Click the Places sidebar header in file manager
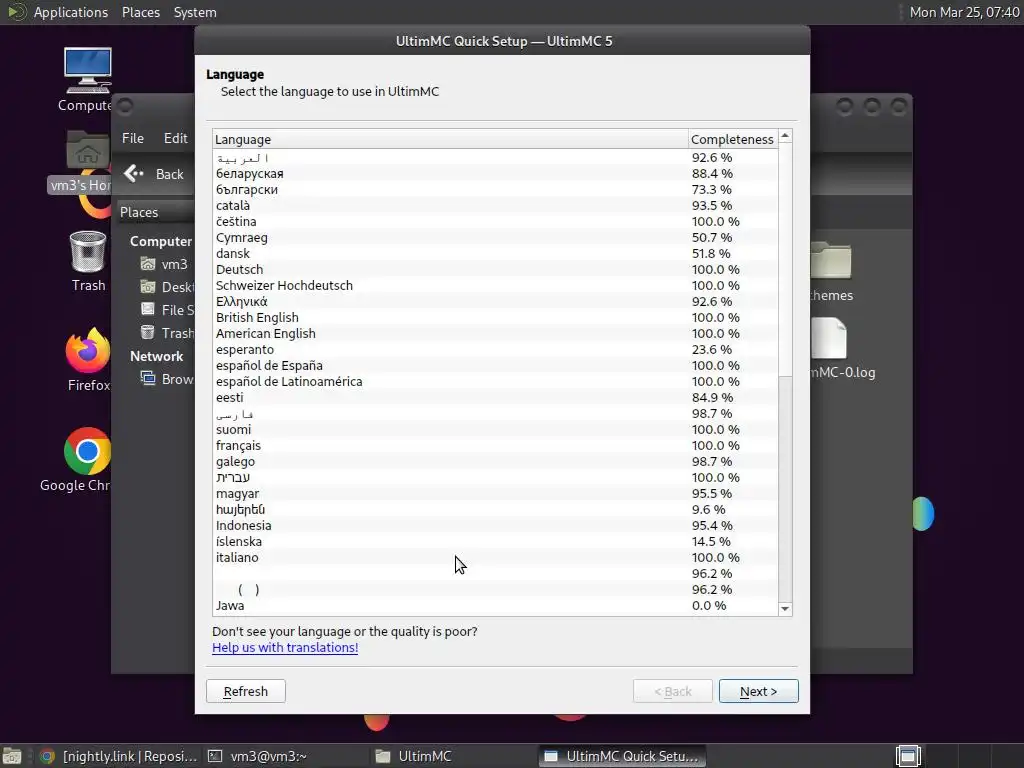 [x=138, y=212]
